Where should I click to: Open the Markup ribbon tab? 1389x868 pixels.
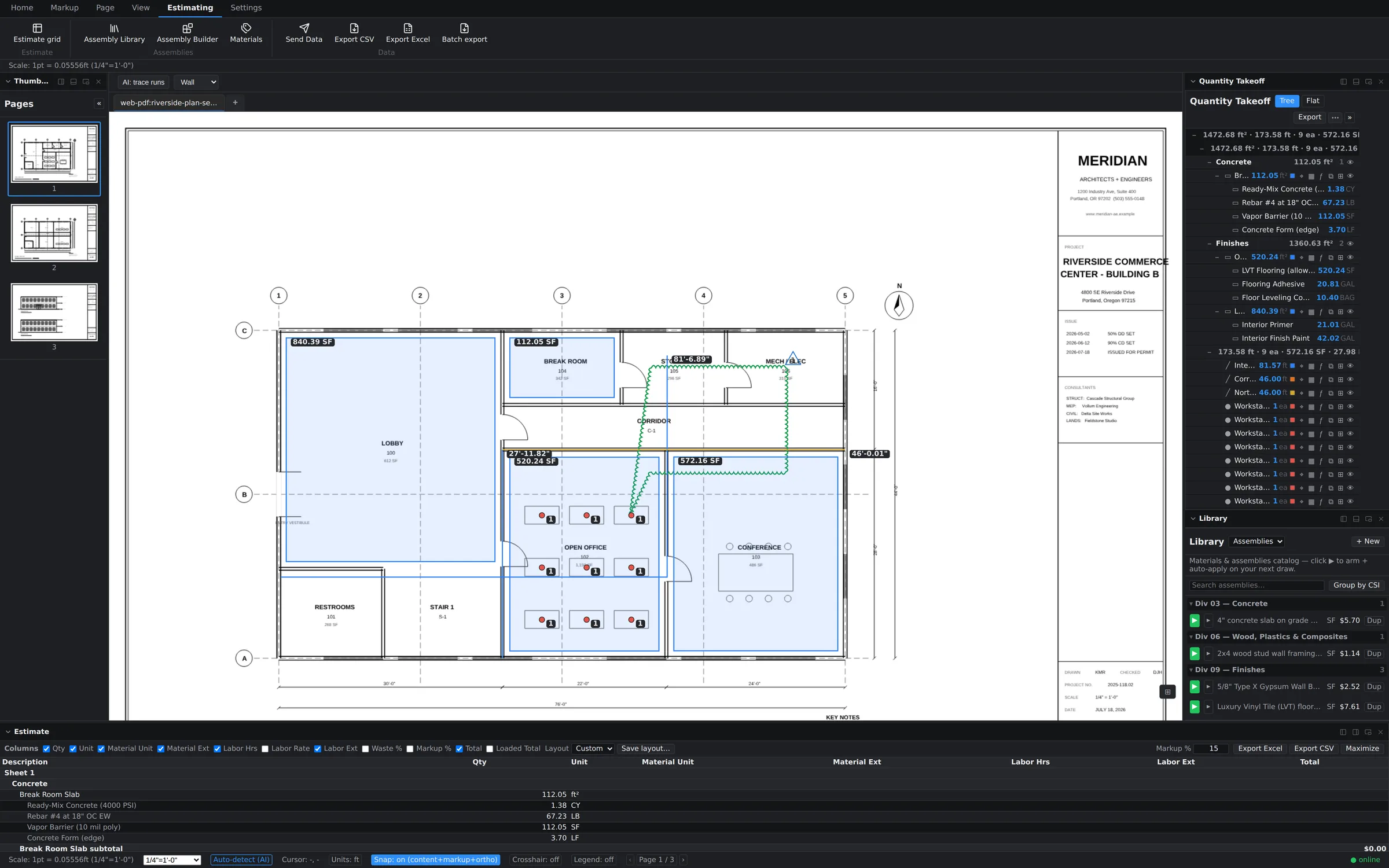(x=64, y=8)
